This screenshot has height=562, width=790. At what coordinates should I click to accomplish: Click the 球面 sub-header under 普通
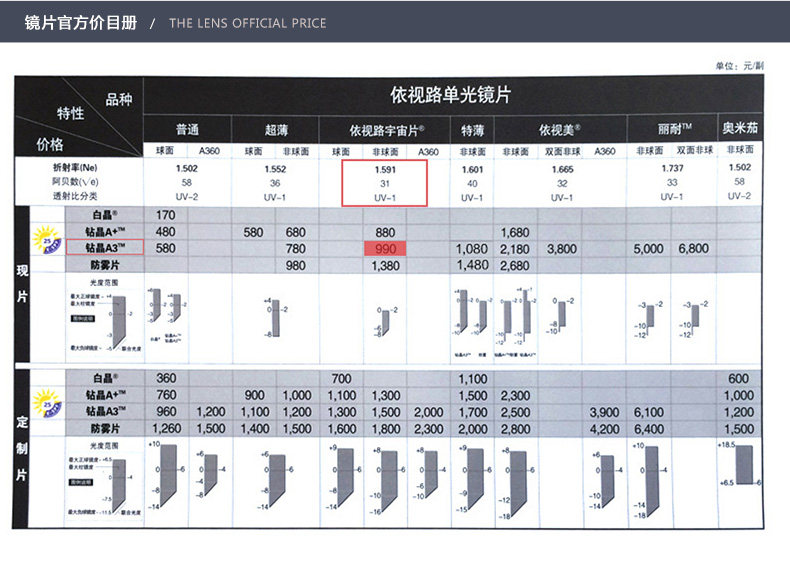click(165, 151)
